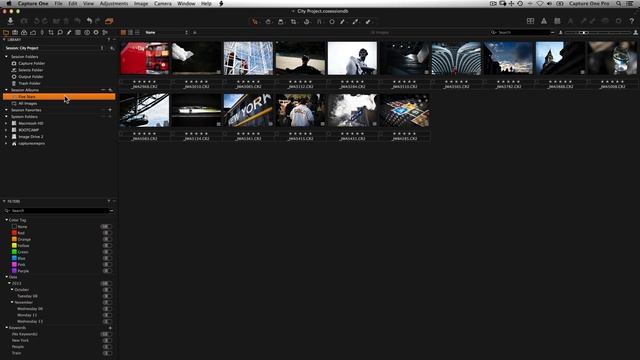Open the Capture camera tool tab
The width and height of the screenshot is (640, 360).
(15, 32)
